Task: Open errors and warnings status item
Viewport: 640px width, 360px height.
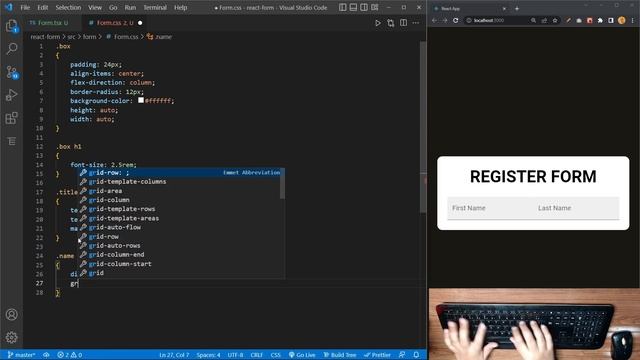Action: coord(69,355)
